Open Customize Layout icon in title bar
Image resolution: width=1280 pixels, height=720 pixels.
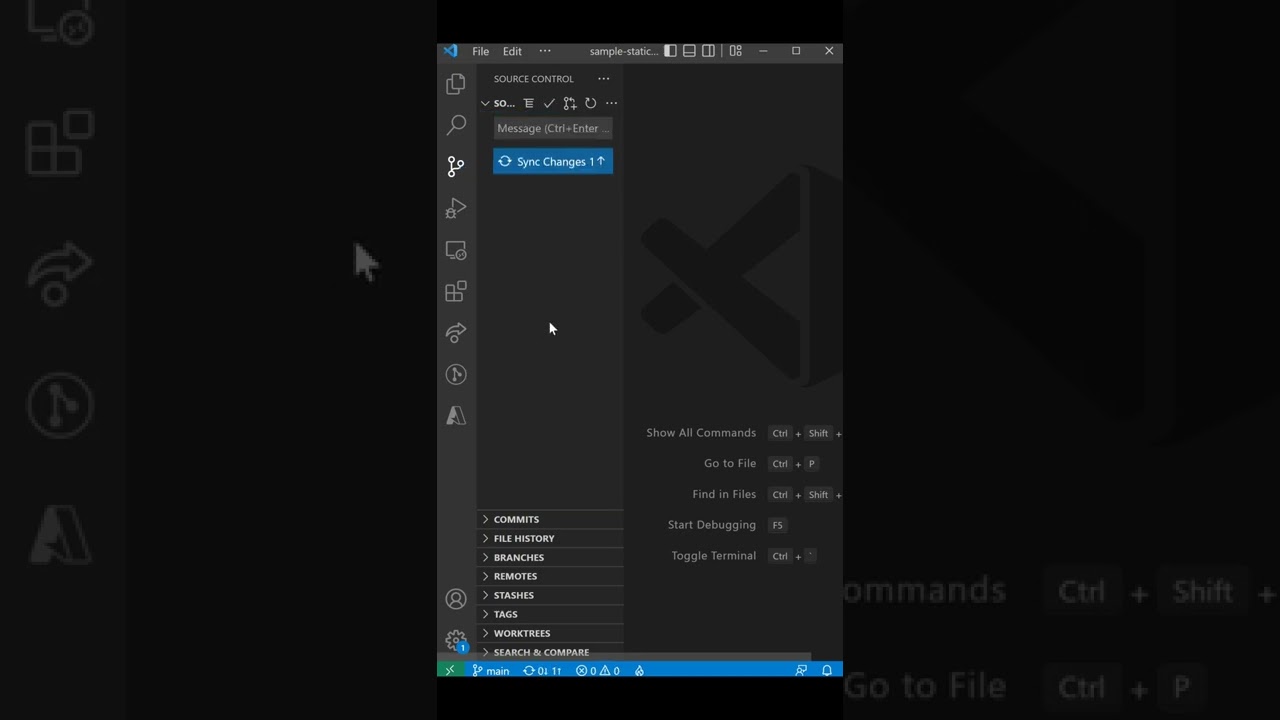click(736, 51)
